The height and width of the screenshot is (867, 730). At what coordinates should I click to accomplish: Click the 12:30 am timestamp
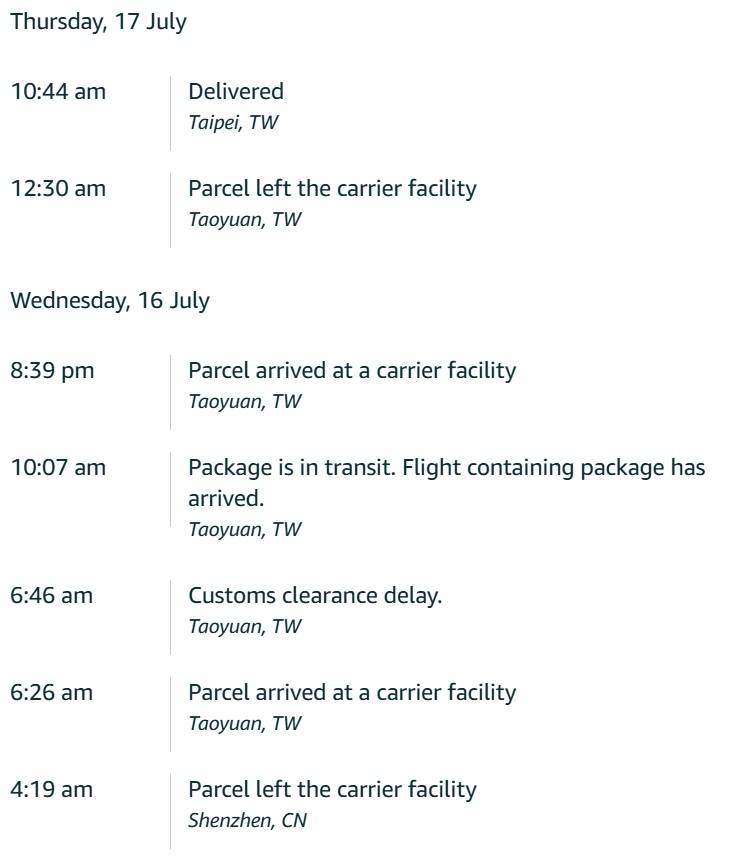pos(58,189)
